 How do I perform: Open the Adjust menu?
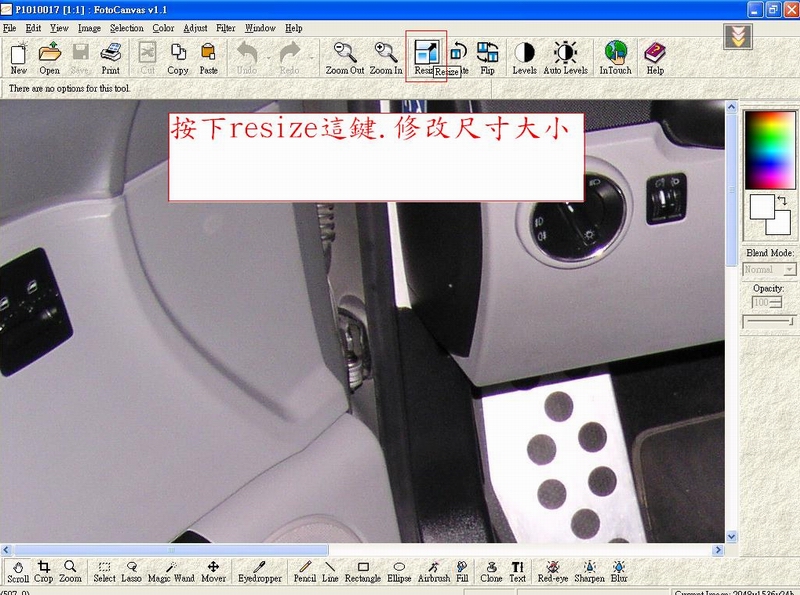pos(195,28)
